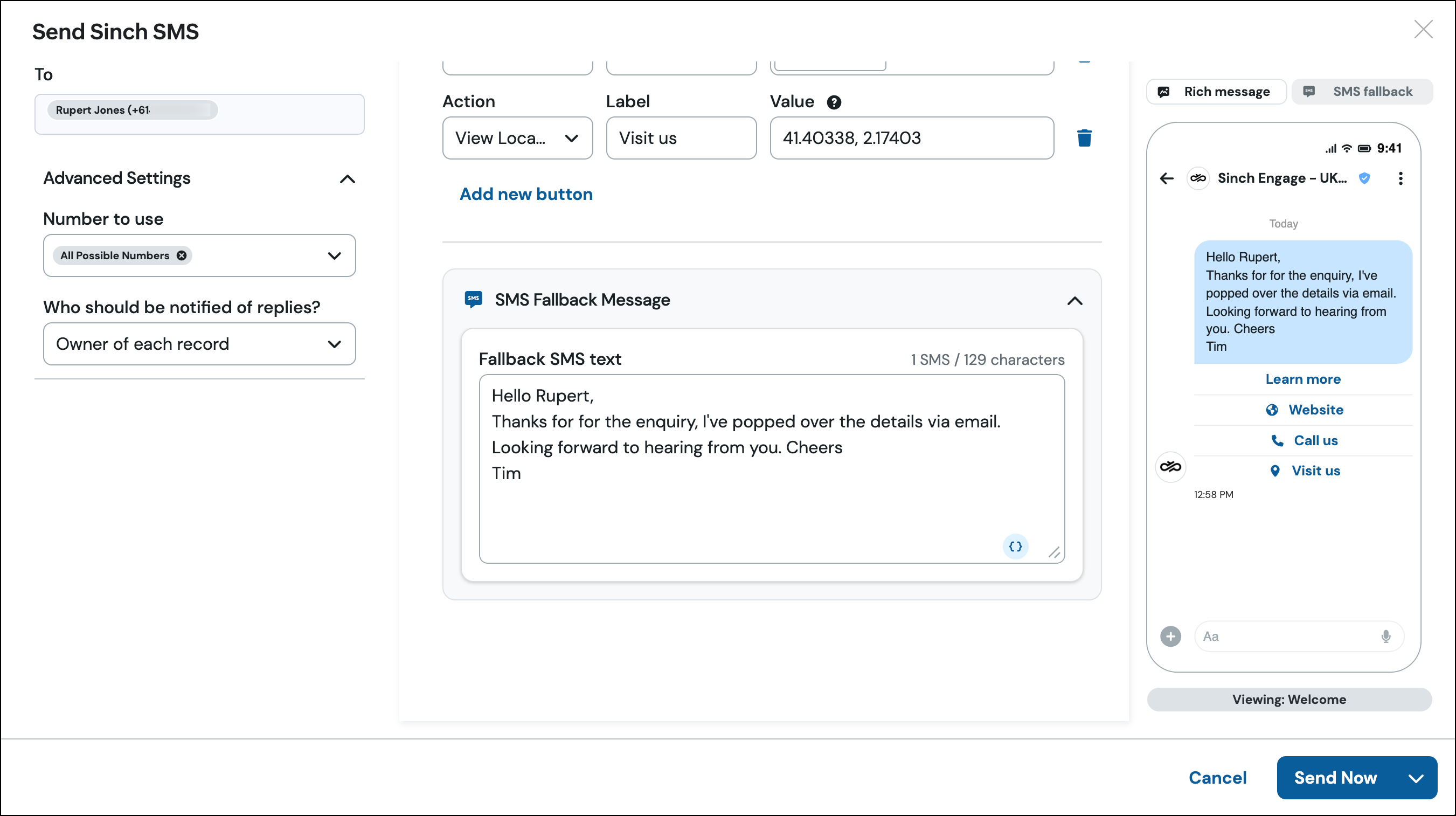Switch to the Rich message preview tab
Image resolution: width=1456 pixels, height=816 pixels.
click(x=1216, y=92)
